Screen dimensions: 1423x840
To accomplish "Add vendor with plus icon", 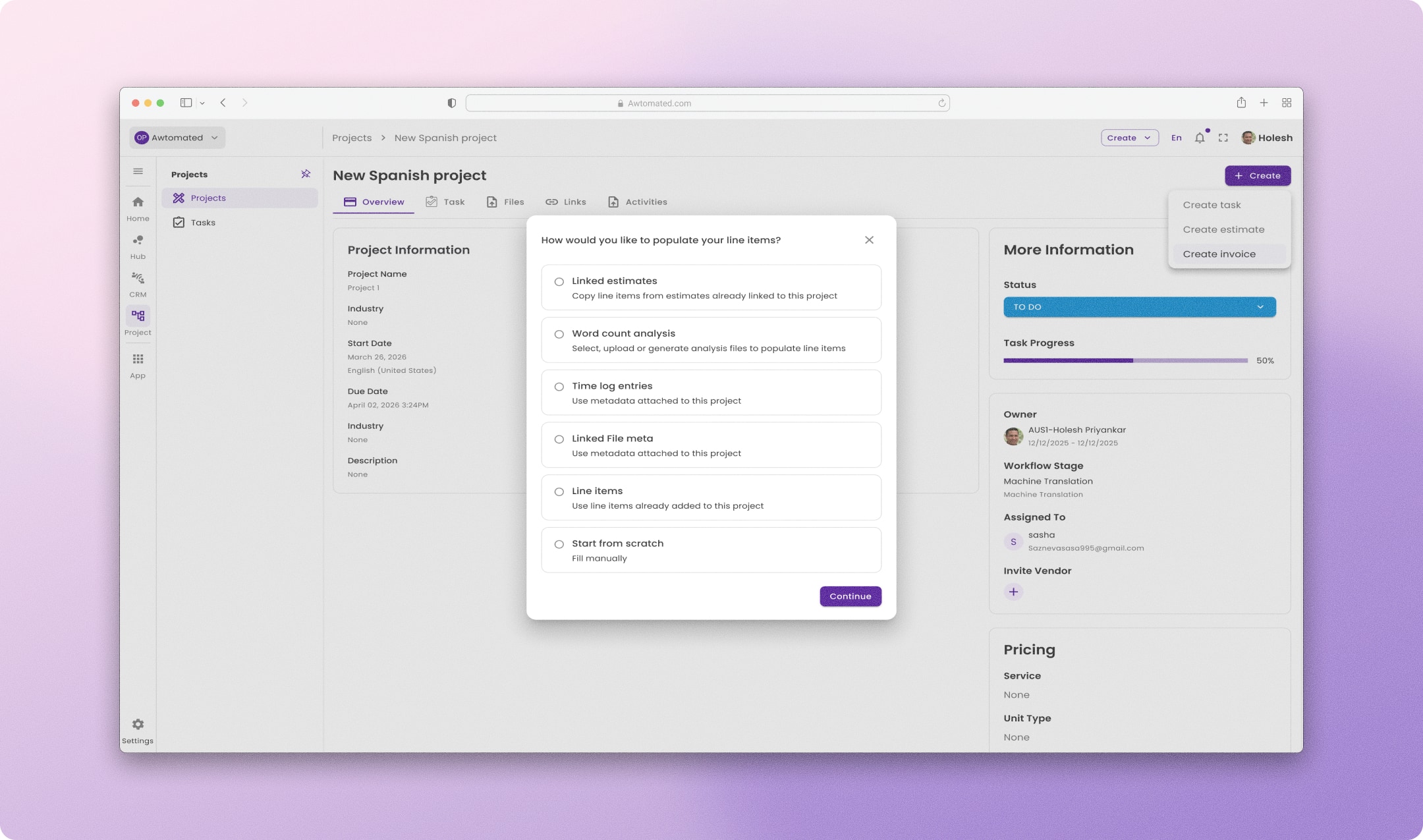I will coord(1013,592).
